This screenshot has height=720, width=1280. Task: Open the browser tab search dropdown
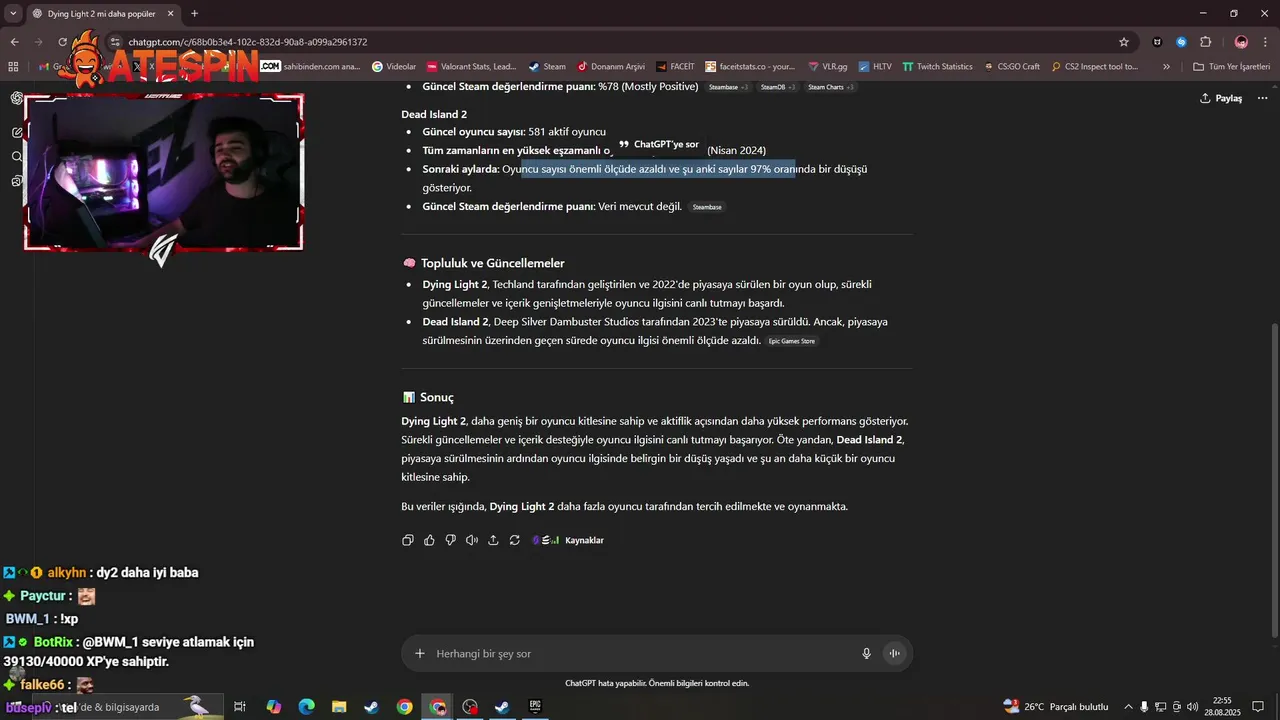[x=13, y=13]
